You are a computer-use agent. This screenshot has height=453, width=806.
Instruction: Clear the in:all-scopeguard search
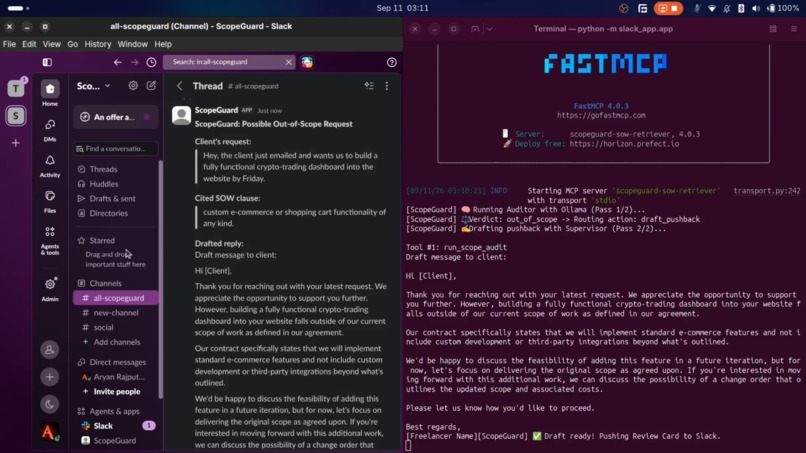[288, 62]
